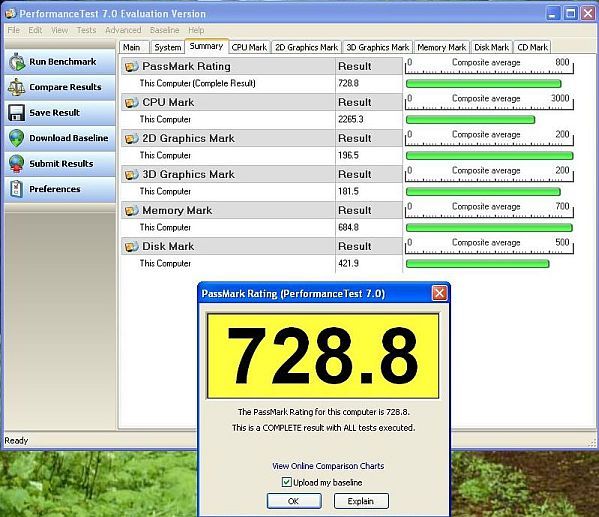Image resolution: width=599 pixels, height=517 pixels.
Task: Switch to the System tab
Action: (x=167, y=47)
